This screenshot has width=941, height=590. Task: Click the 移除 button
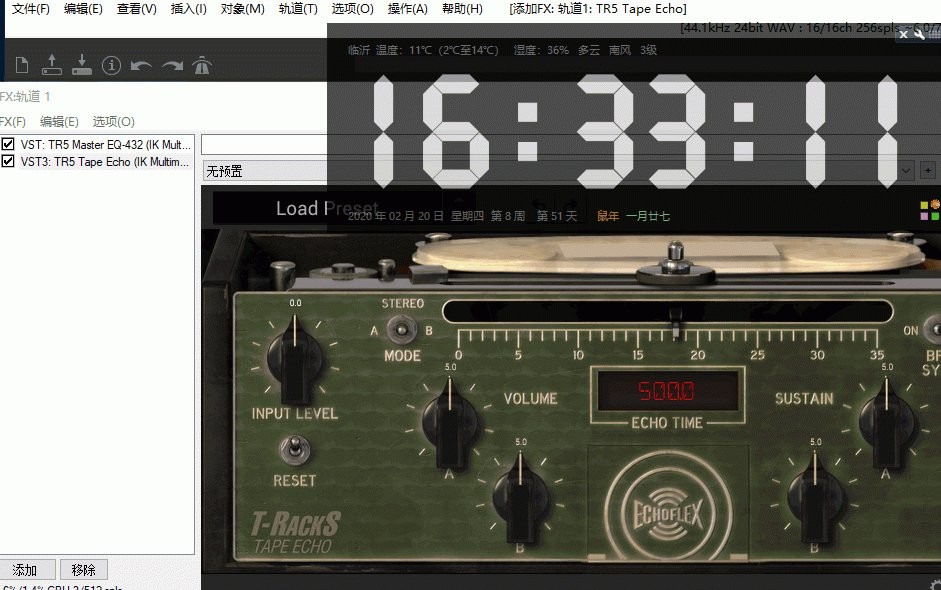tap(84, 569)
